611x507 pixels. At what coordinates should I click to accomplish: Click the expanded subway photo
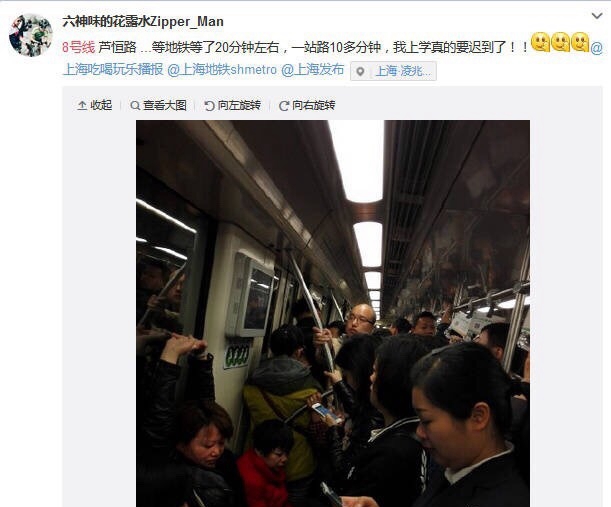tap(333, 313)
